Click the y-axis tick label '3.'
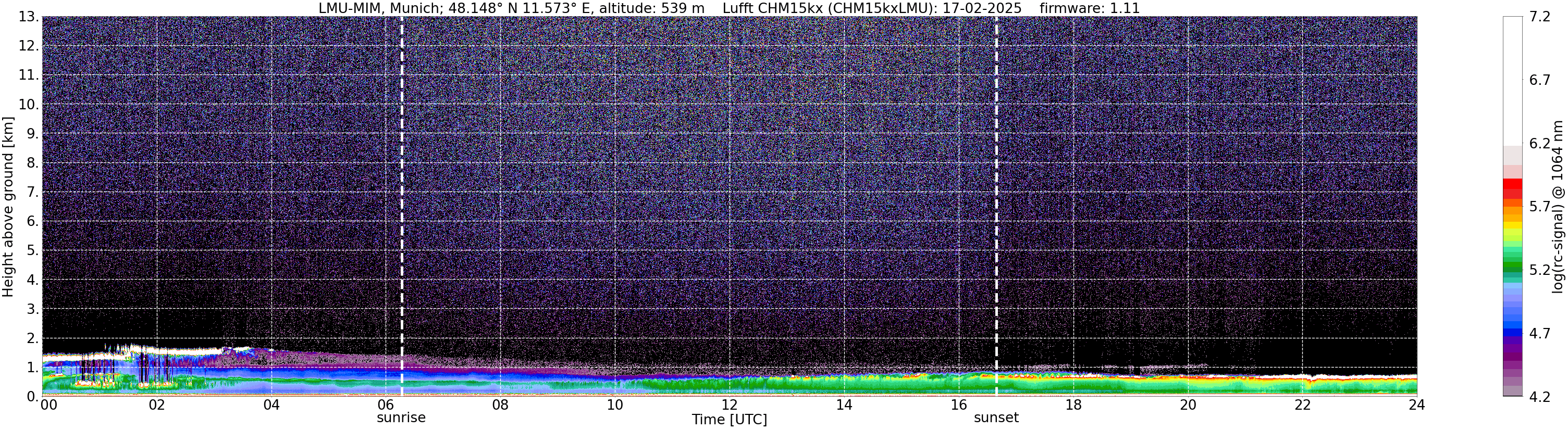The width and height of the screenshot is (1568, 430). click(x=33, y=309)
